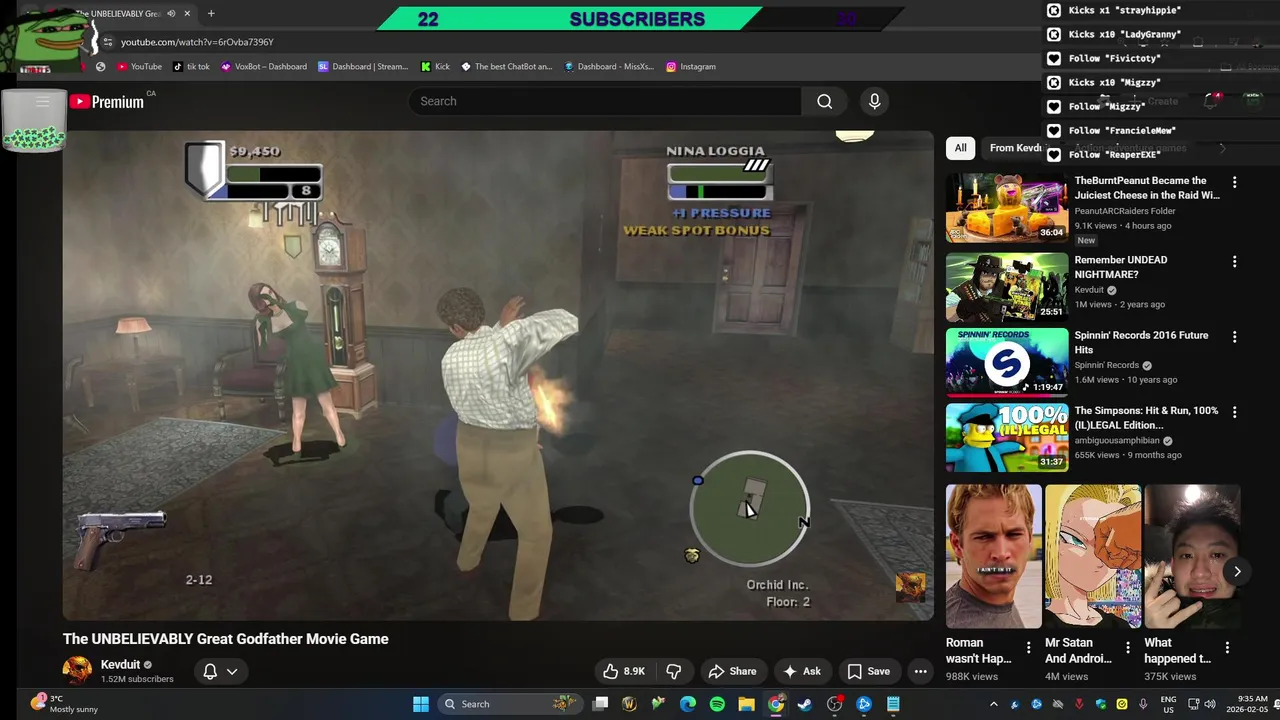Open TheBurntPeanut raid video thumbnail
Screen dimensions: 1280x720
click(1007, 208)
